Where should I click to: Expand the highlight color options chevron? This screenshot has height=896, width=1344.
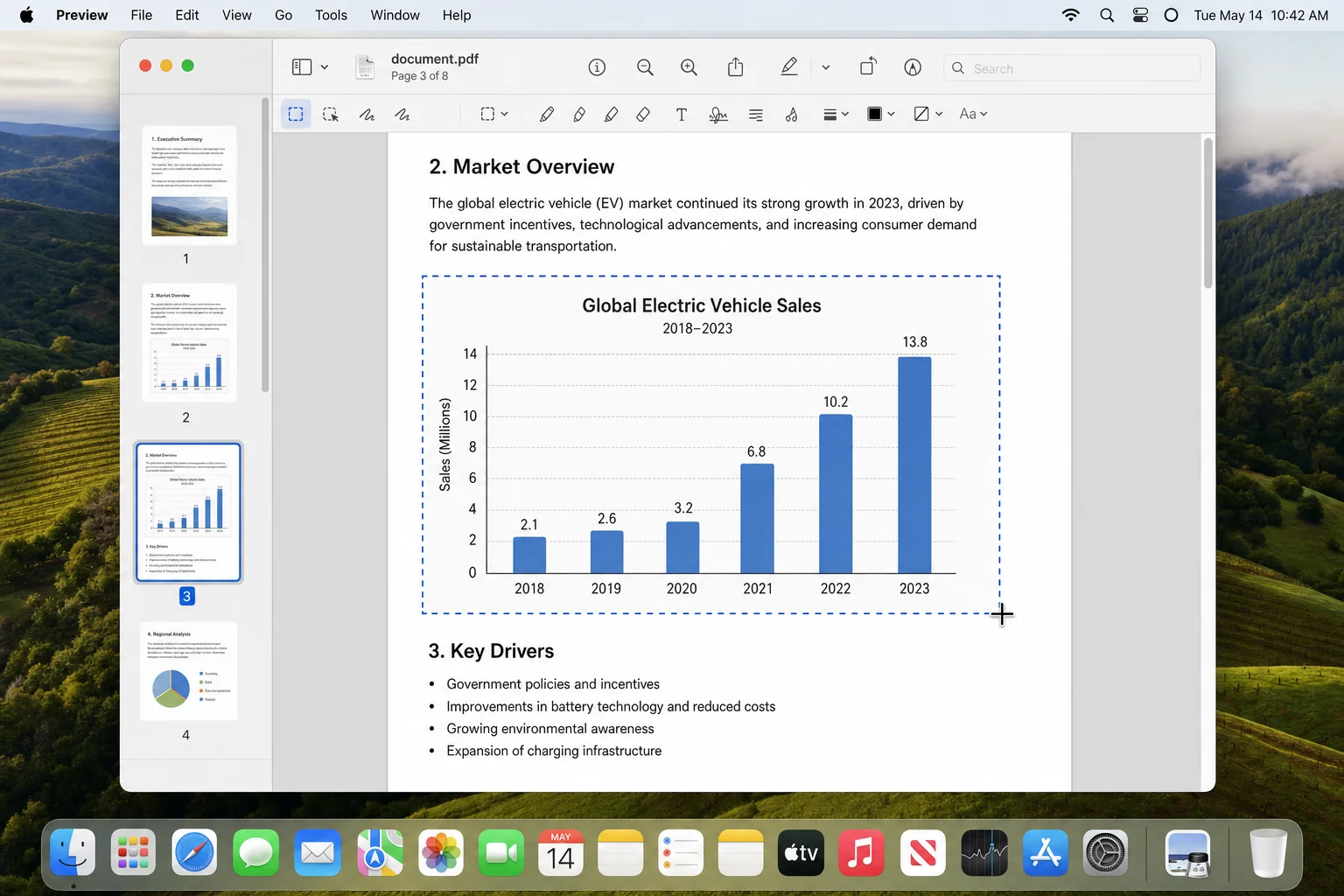pos(825,67)
